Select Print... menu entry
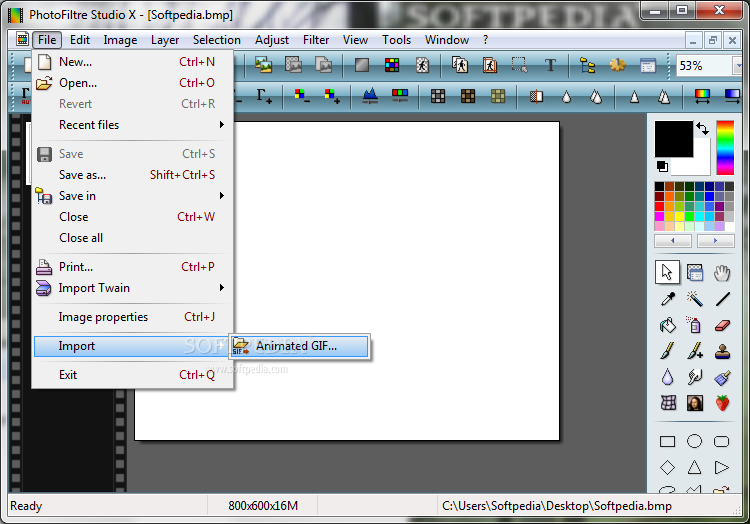This screenshot has height=524, width=750. pos(130,267)
